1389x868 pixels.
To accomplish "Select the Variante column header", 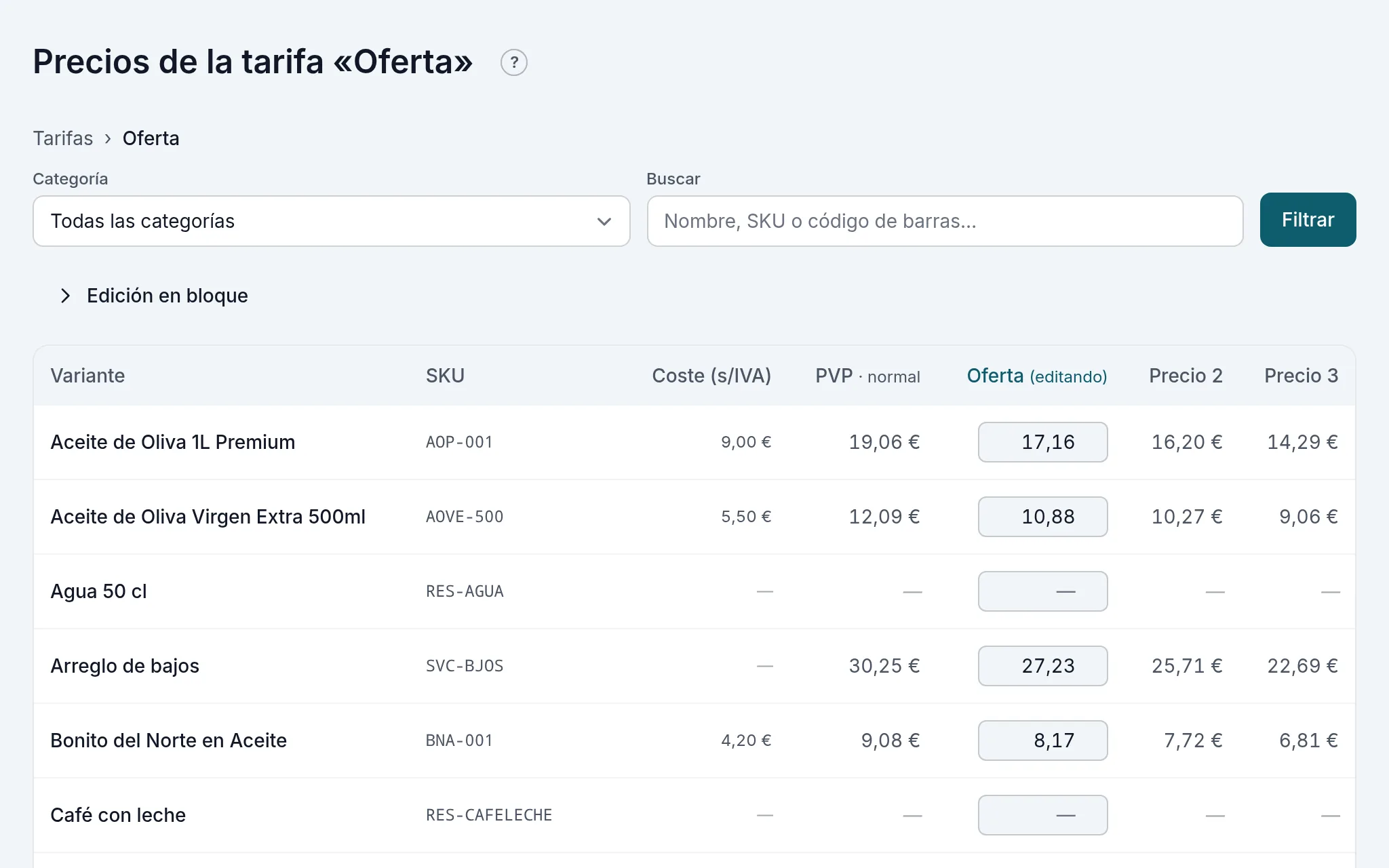I will 87,376.
